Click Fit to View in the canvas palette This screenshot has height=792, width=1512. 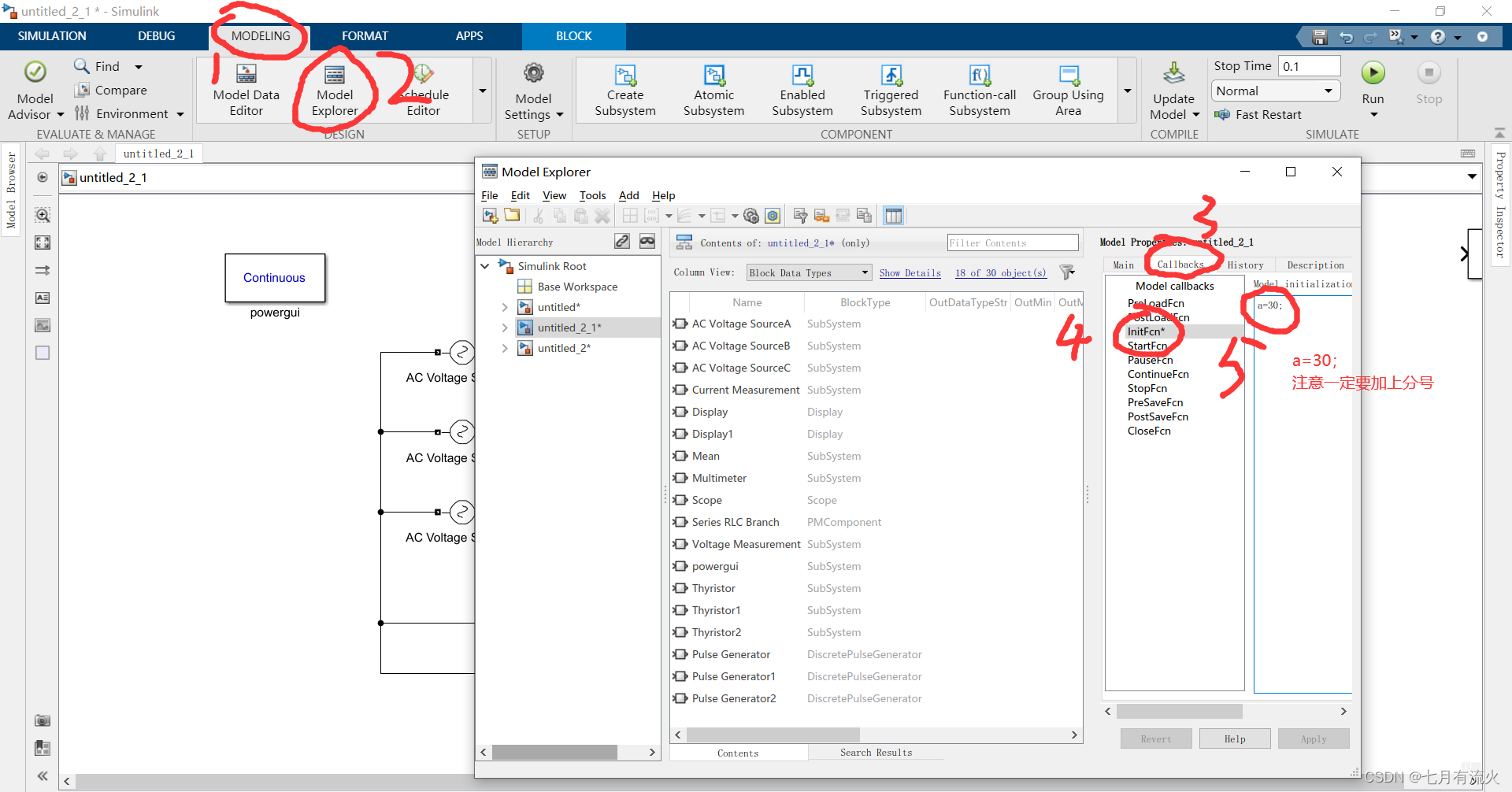click(x=43, y=242)
